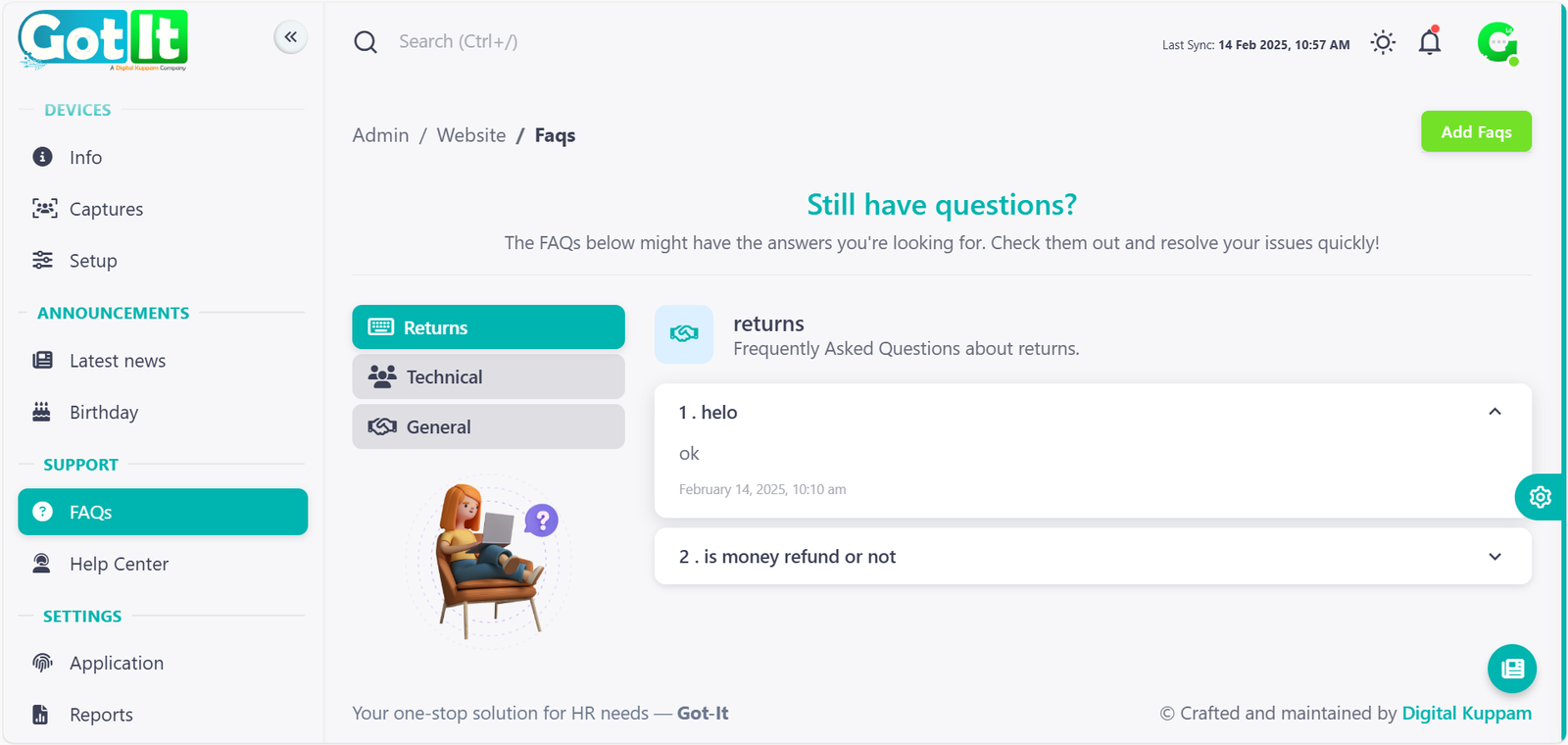Open Captures in the sidebar
This screenshot has height=745, width=1568.
(106, 209)
